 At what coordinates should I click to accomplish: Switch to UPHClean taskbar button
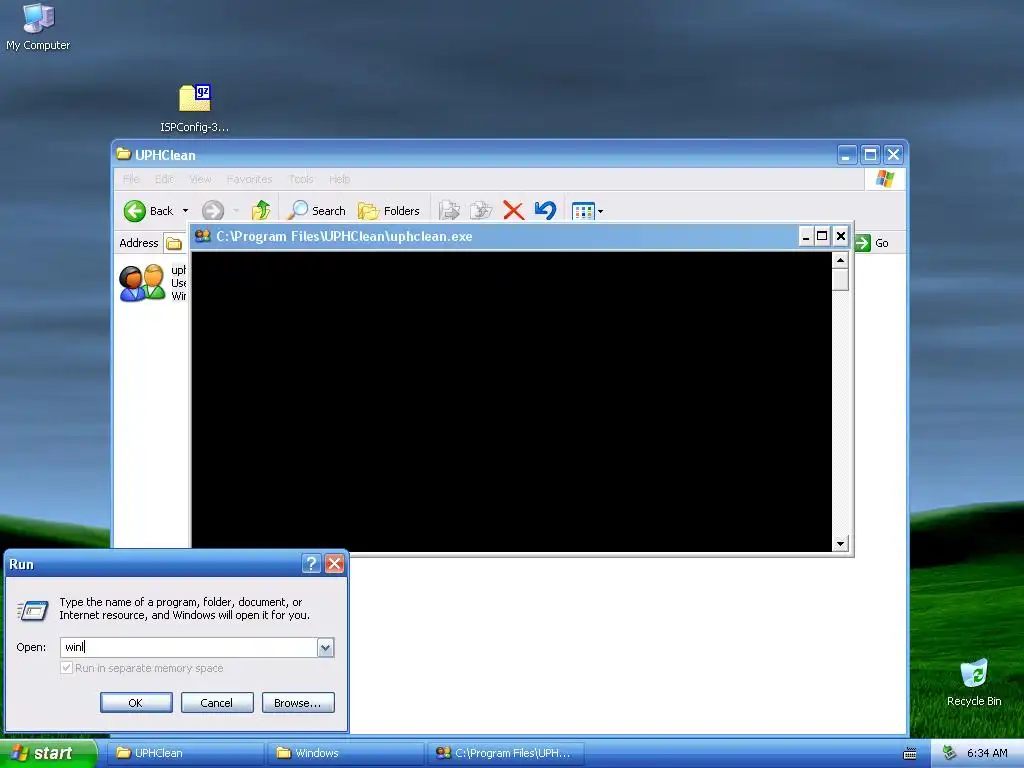185,753
